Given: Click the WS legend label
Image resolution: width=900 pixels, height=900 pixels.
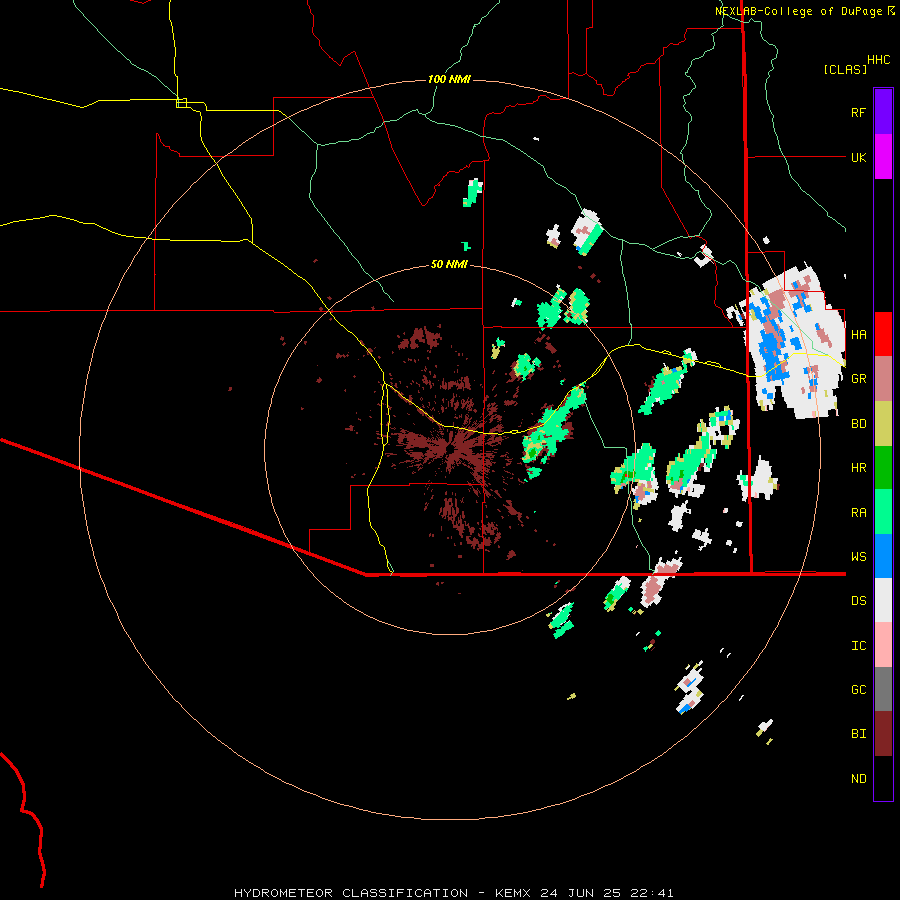Looking at the screenshot, I should coord(858,556).
